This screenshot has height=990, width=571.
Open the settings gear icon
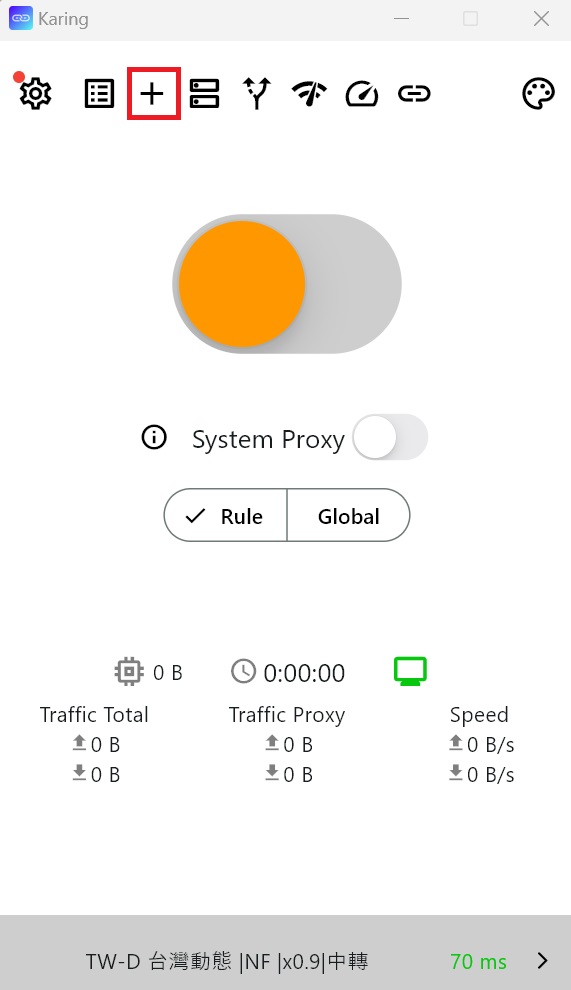35,93
